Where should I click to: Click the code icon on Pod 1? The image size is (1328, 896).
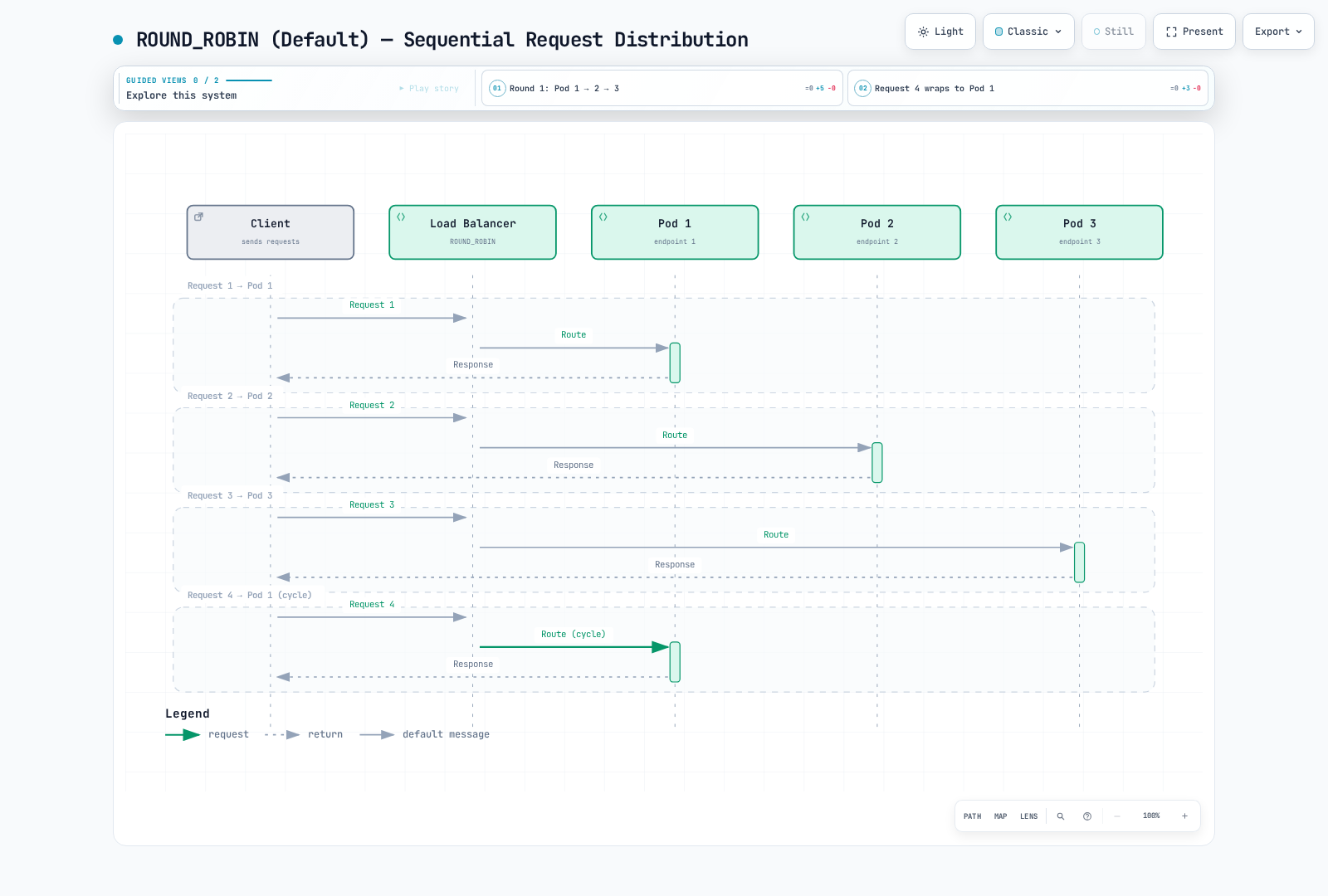[x=603, y=217]
